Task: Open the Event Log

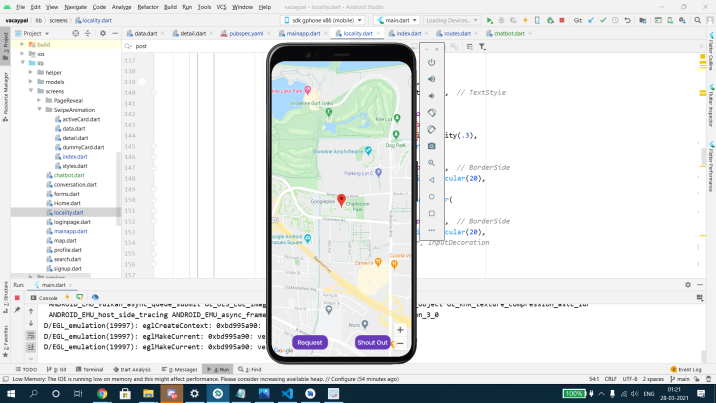Action: (x=686, y=369)
